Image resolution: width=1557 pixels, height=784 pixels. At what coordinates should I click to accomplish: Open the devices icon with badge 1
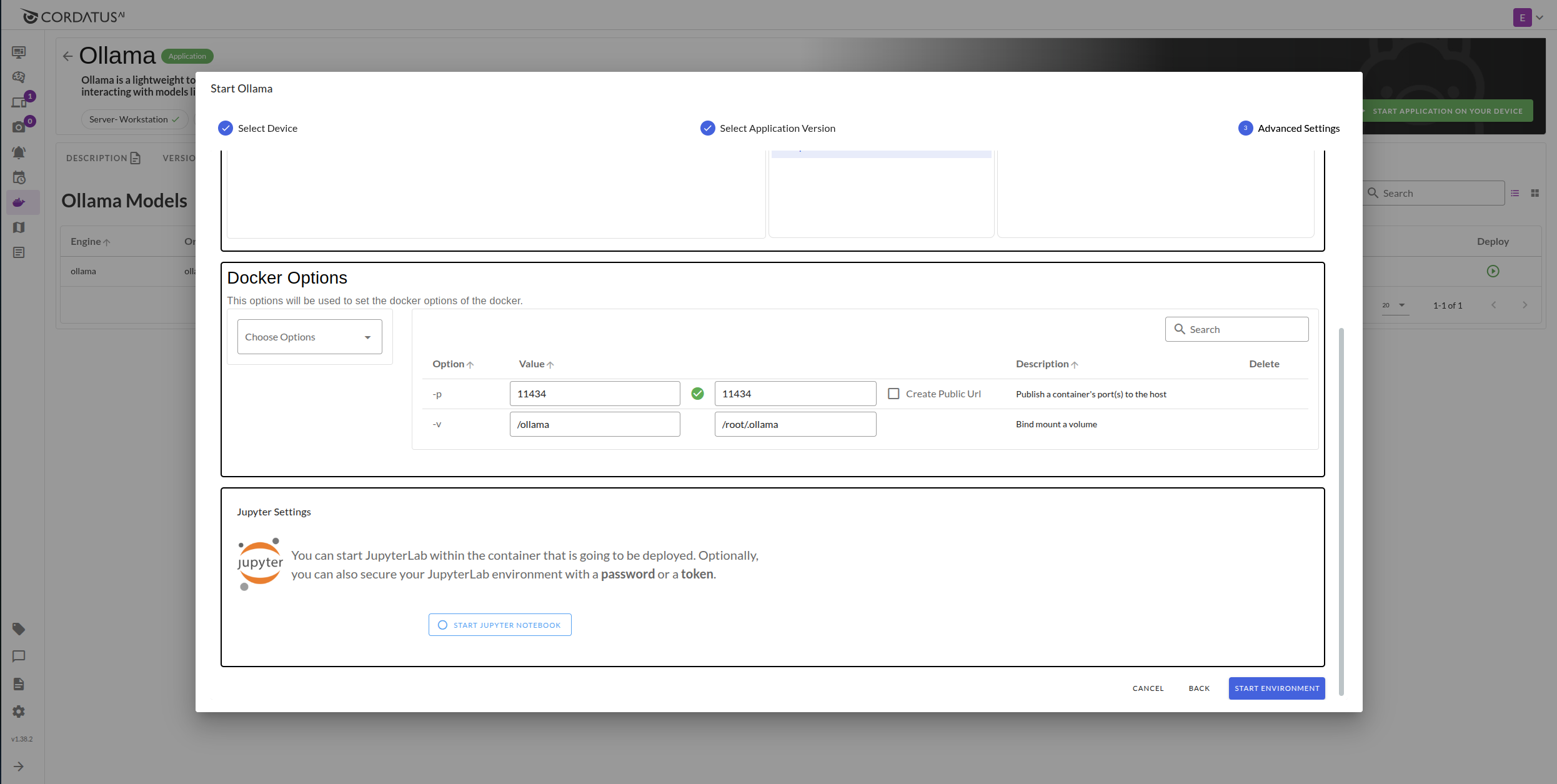[19, 102]
